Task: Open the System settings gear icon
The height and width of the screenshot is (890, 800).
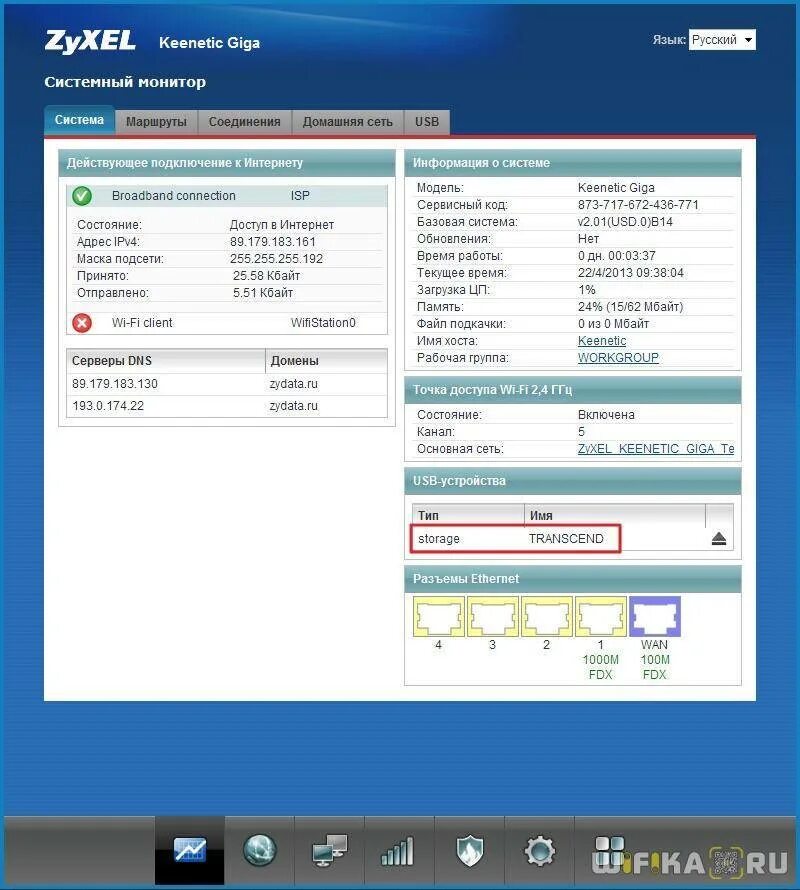Action: [539, 850]
